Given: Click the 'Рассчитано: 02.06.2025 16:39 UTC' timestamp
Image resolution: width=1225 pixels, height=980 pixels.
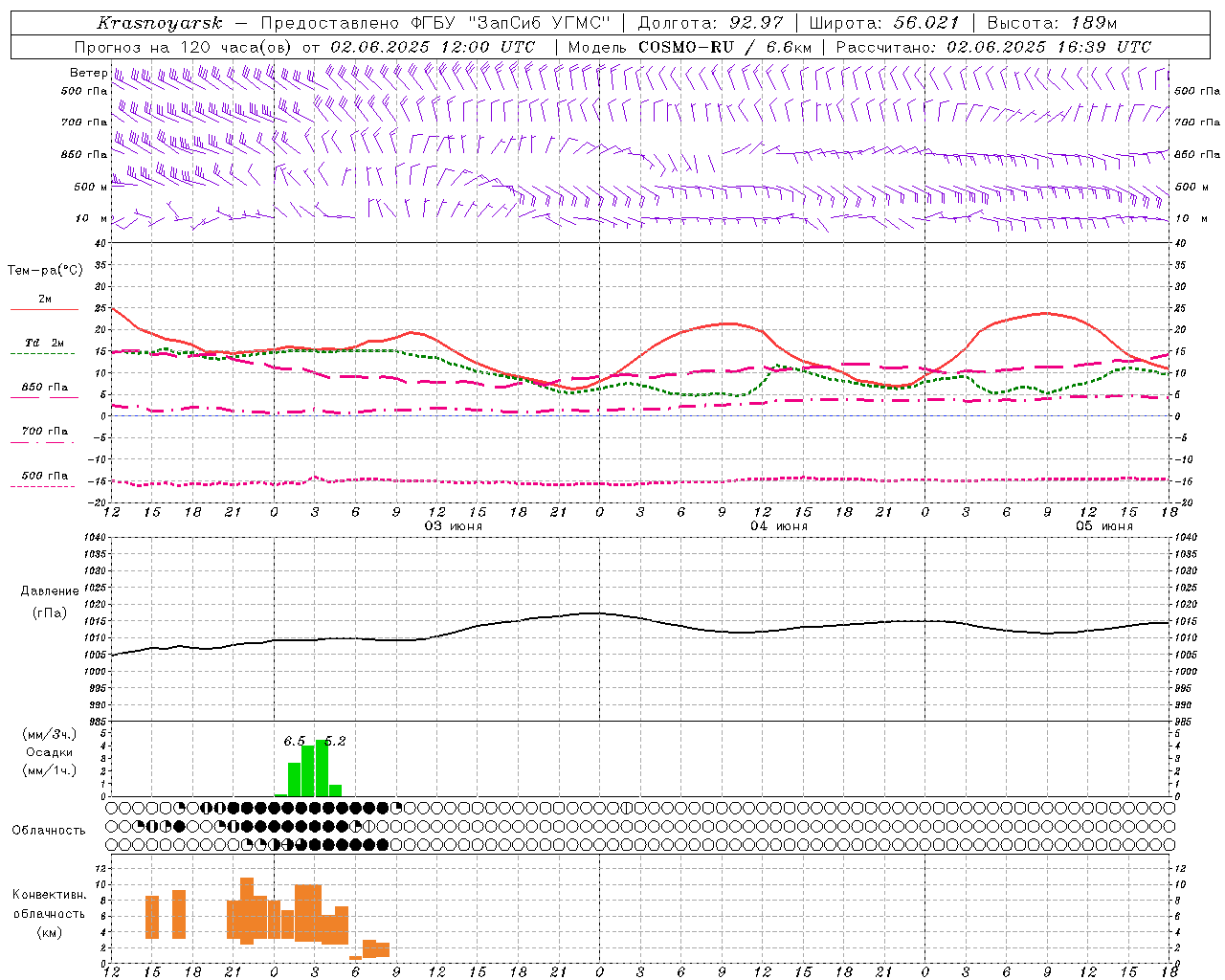Looking at the screenshot, I should pyautogui.click(x=993, y=47).
